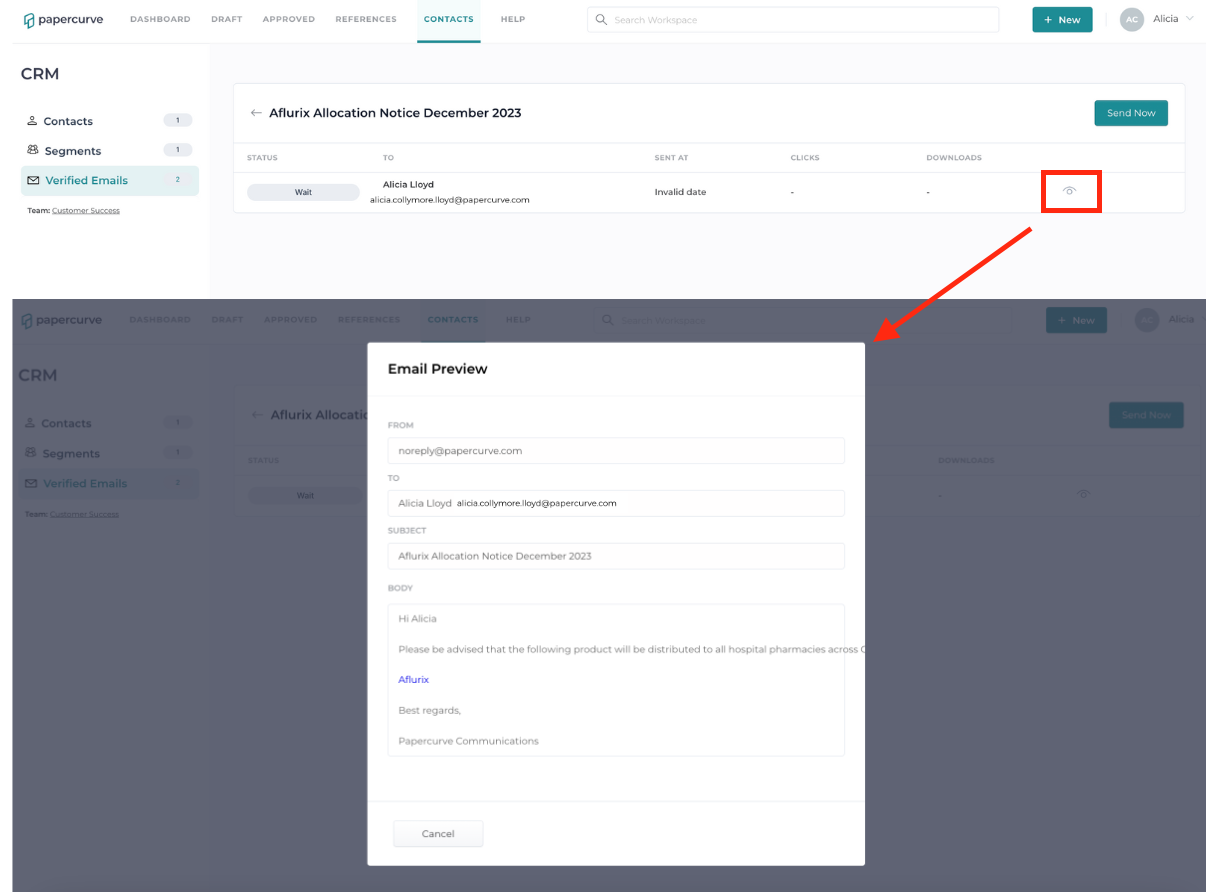Screen dimensions: 1206x892
Task: Click the From field showing noreply@papercurve.com
Action: coord(616,451)
